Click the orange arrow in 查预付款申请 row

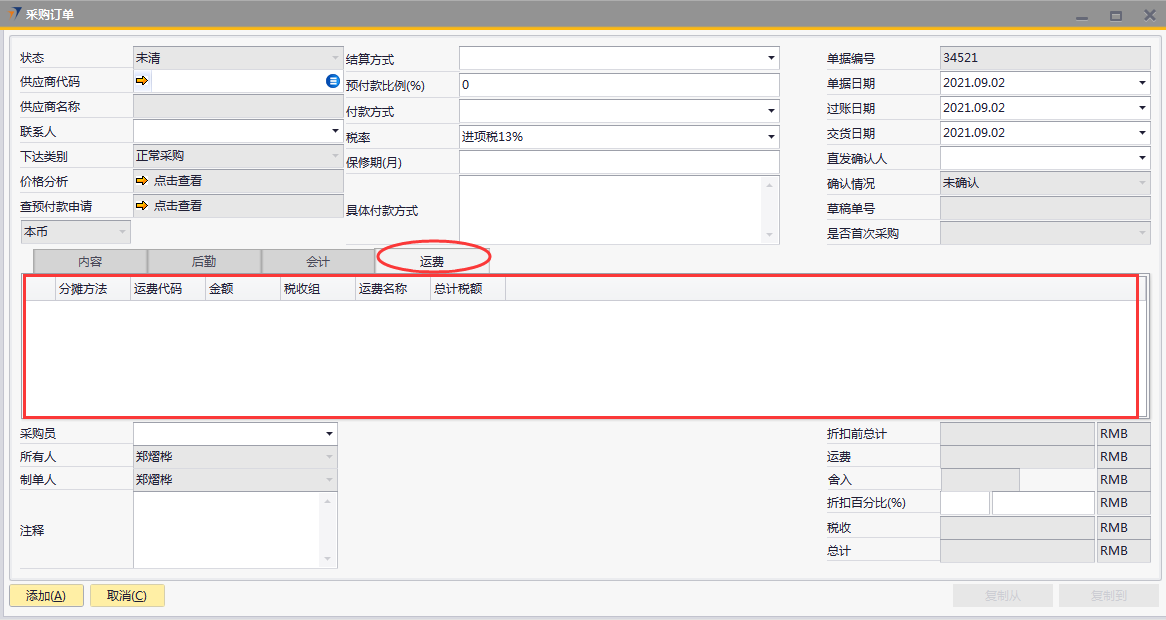pos(142,206)
